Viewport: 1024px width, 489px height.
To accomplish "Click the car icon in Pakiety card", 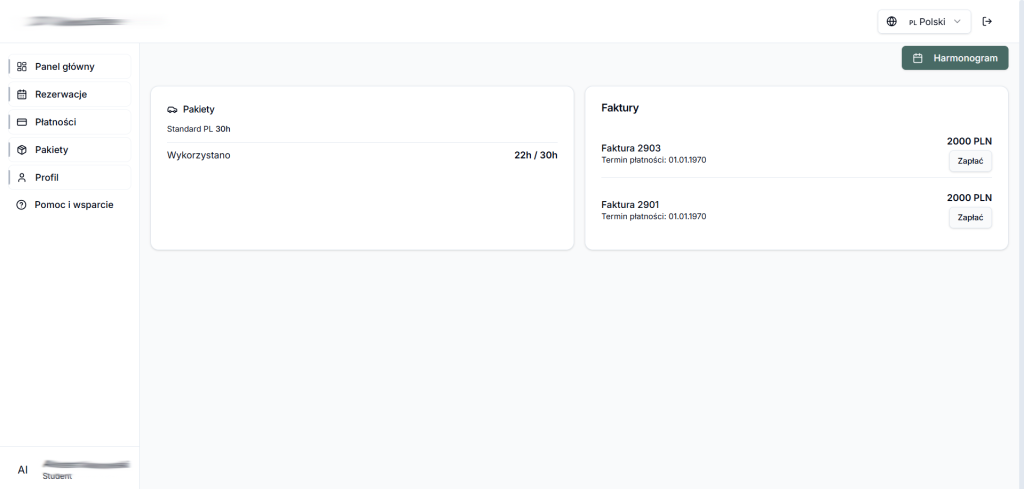I will click(x=172, y=109).
